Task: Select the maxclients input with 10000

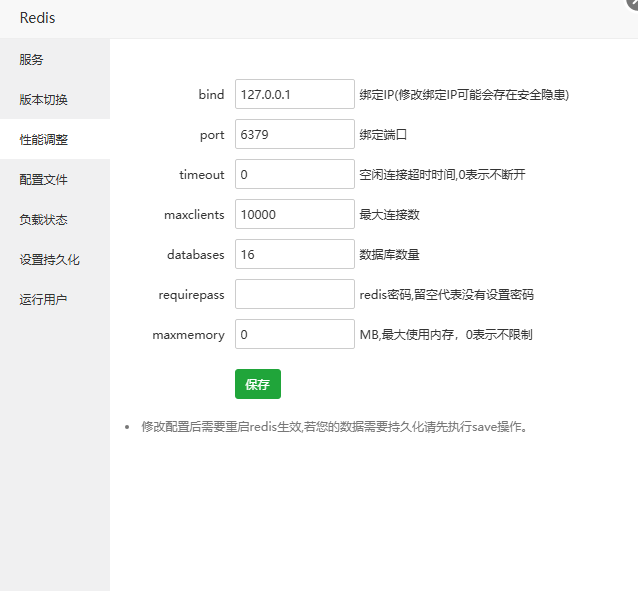Action: click(x=294, y=214)
